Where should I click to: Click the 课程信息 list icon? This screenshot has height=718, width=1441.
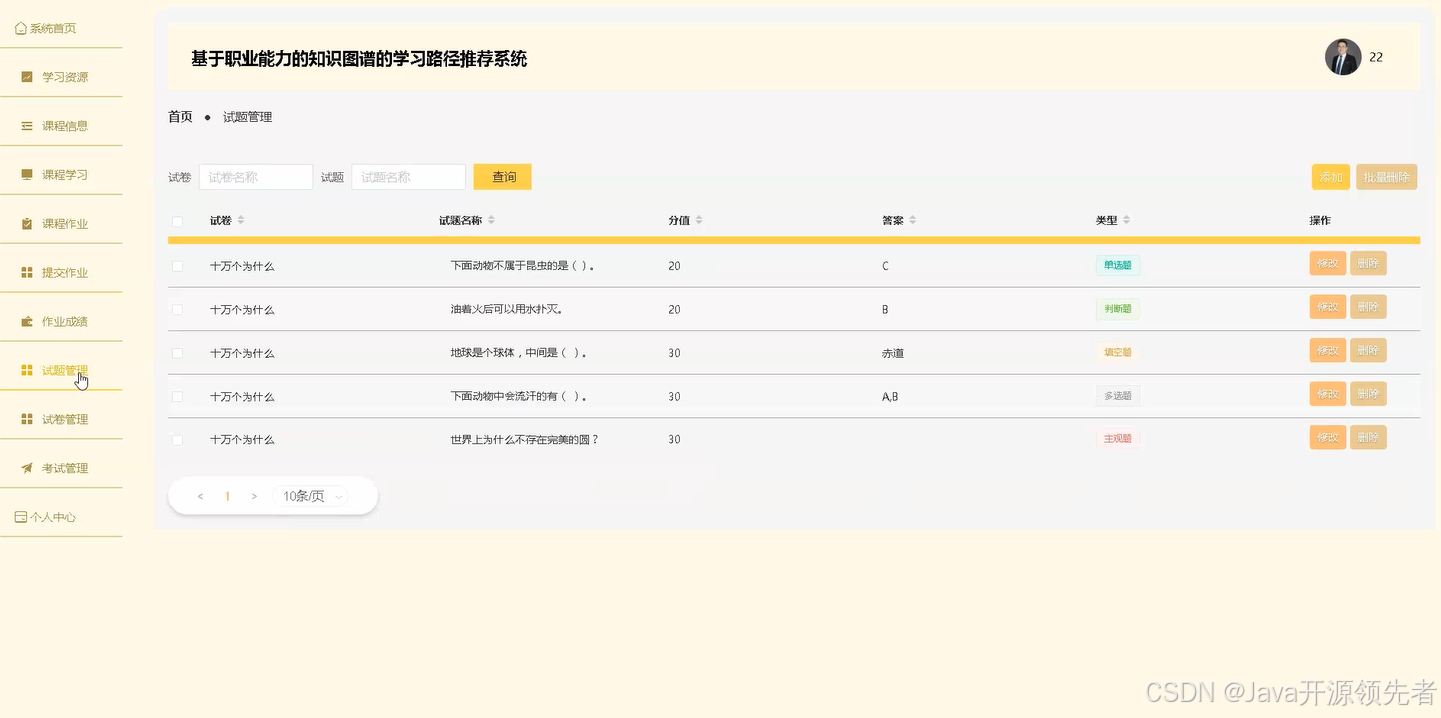tap(27, 124)
